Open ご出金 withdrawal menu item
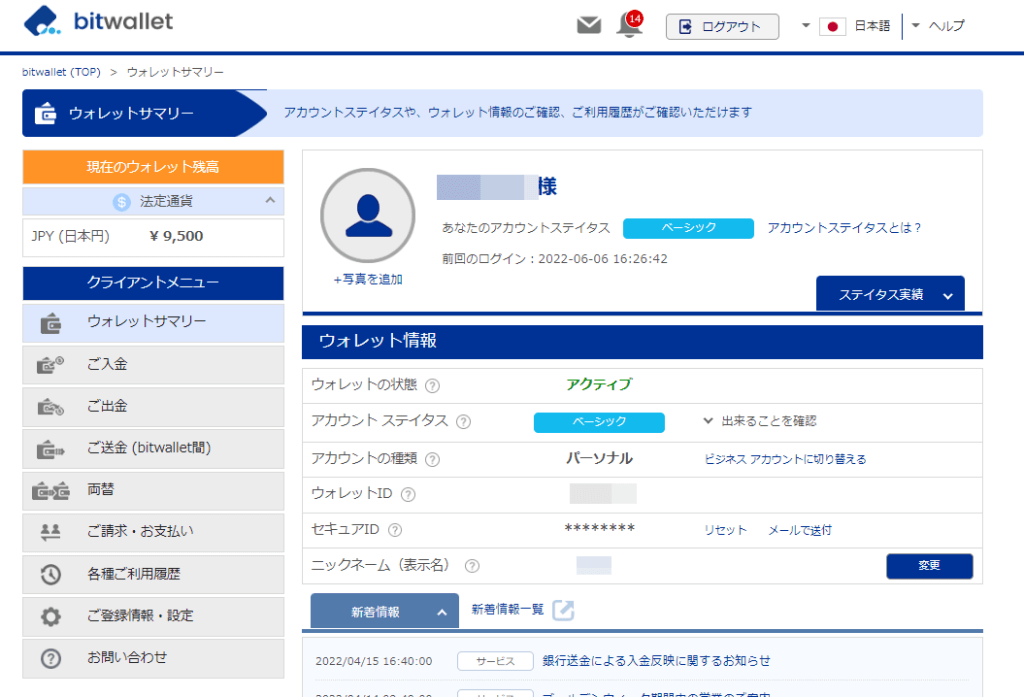The image size is (1024, 697). pyautogui.click(x=153, y=406)
